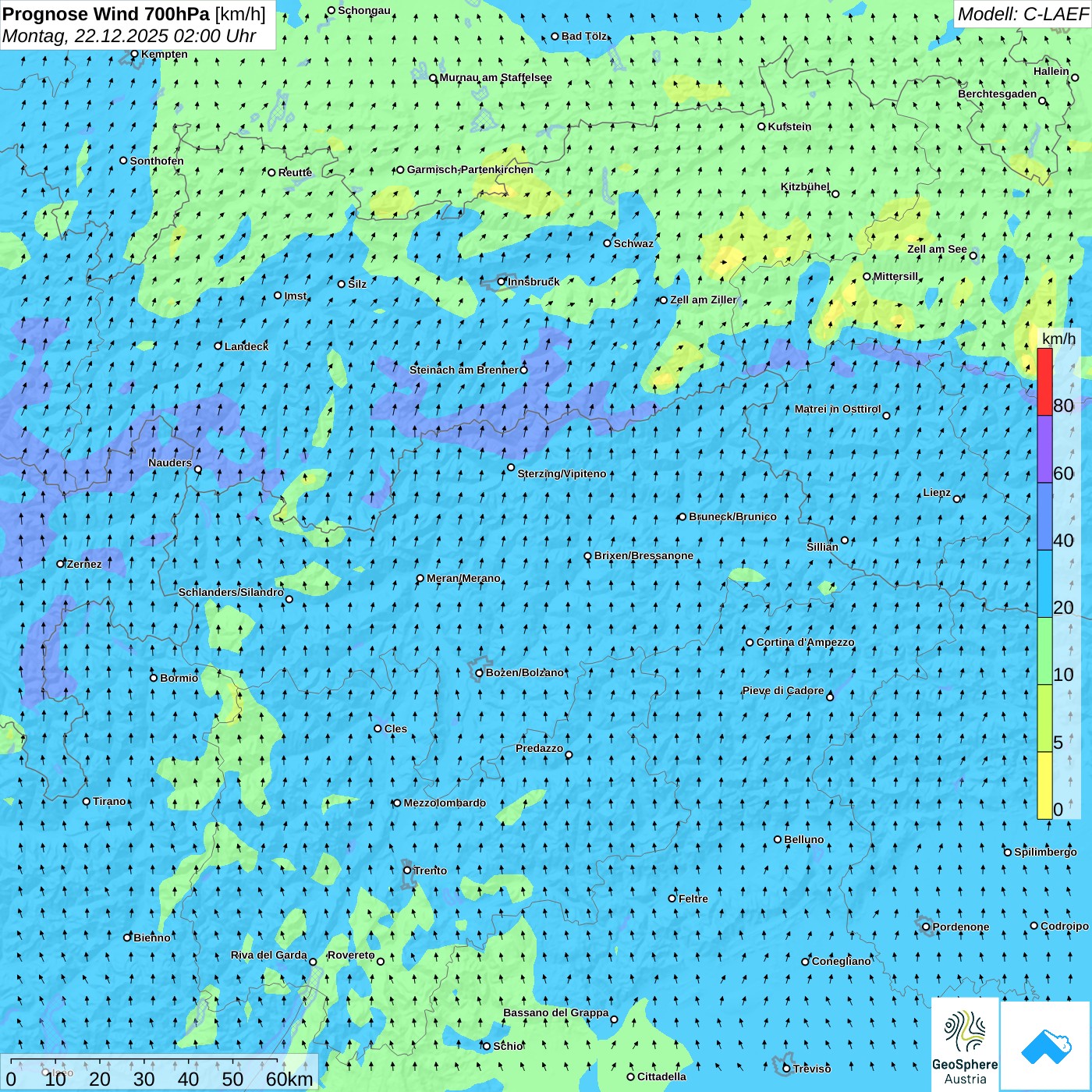Click the Hallein map label

pos(1051,71)
